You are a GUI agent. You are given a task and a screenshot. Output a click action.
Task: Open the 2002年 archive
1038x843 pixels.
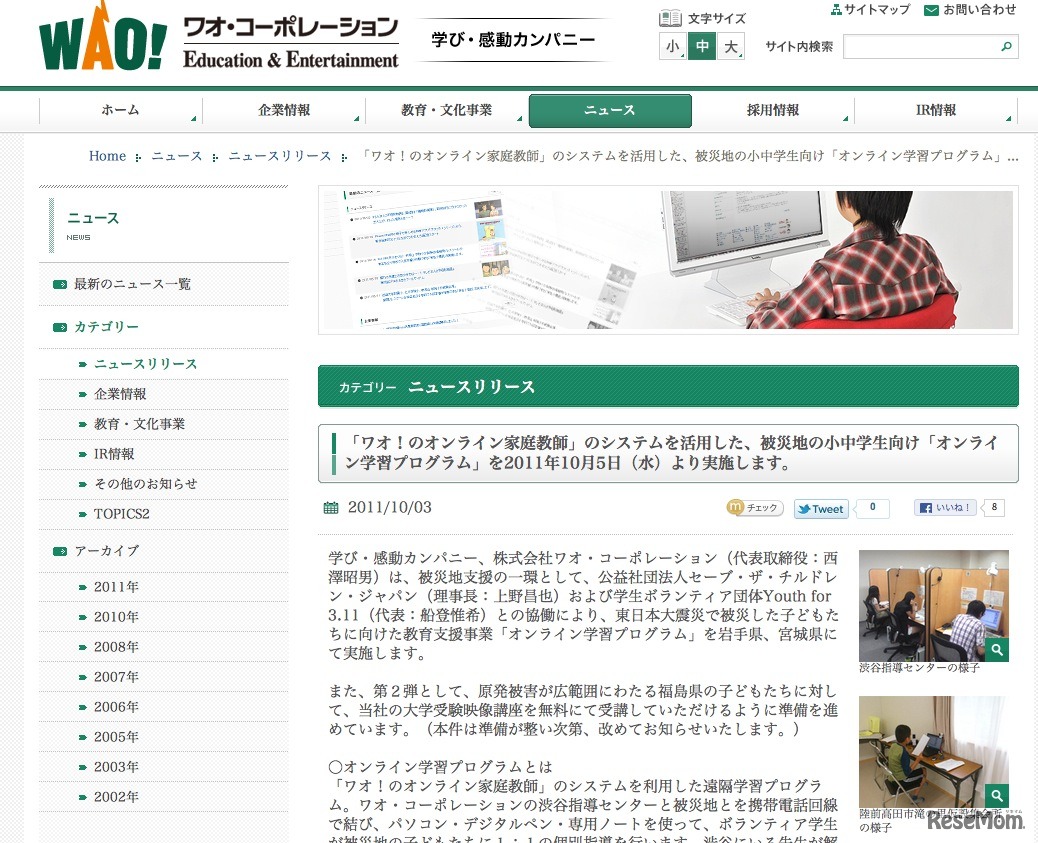[x=117, y=797]
